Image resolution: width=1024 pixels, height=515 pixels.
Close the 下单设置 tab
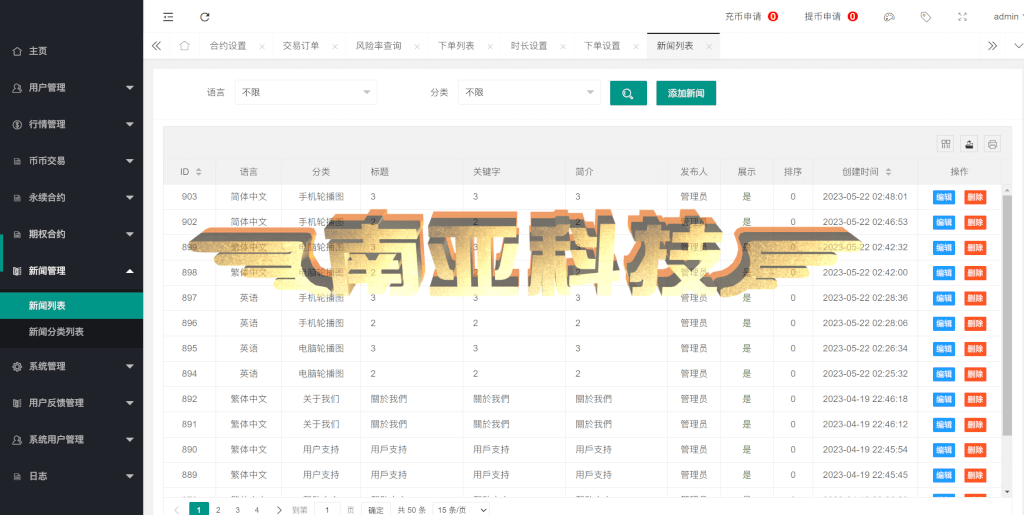[635, 46]
